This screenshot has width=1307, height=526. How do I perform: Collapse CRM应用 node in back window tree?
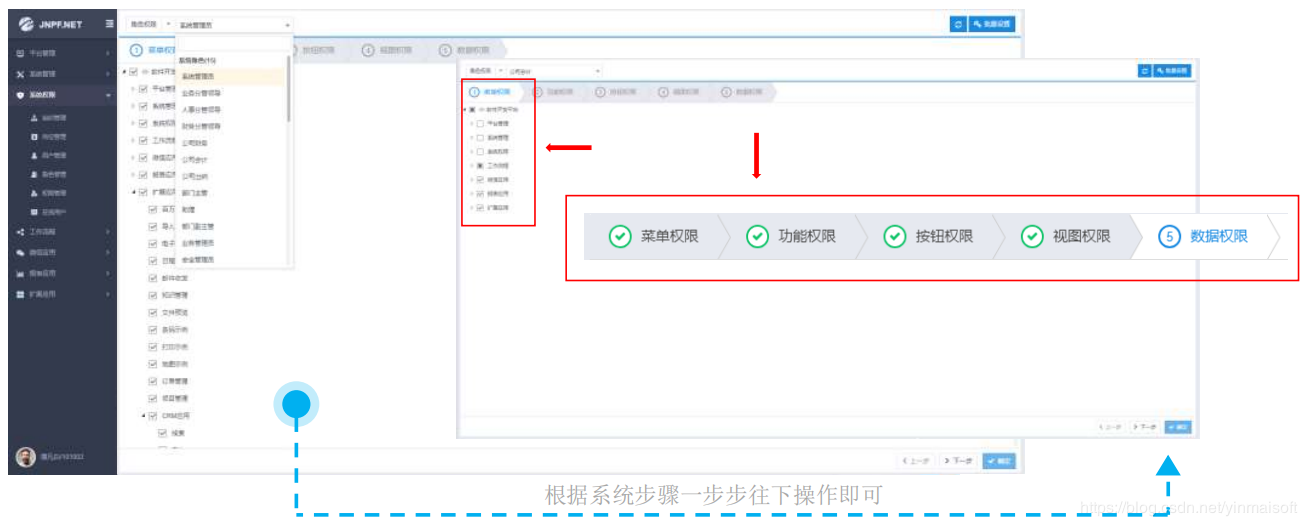(143, 416)
